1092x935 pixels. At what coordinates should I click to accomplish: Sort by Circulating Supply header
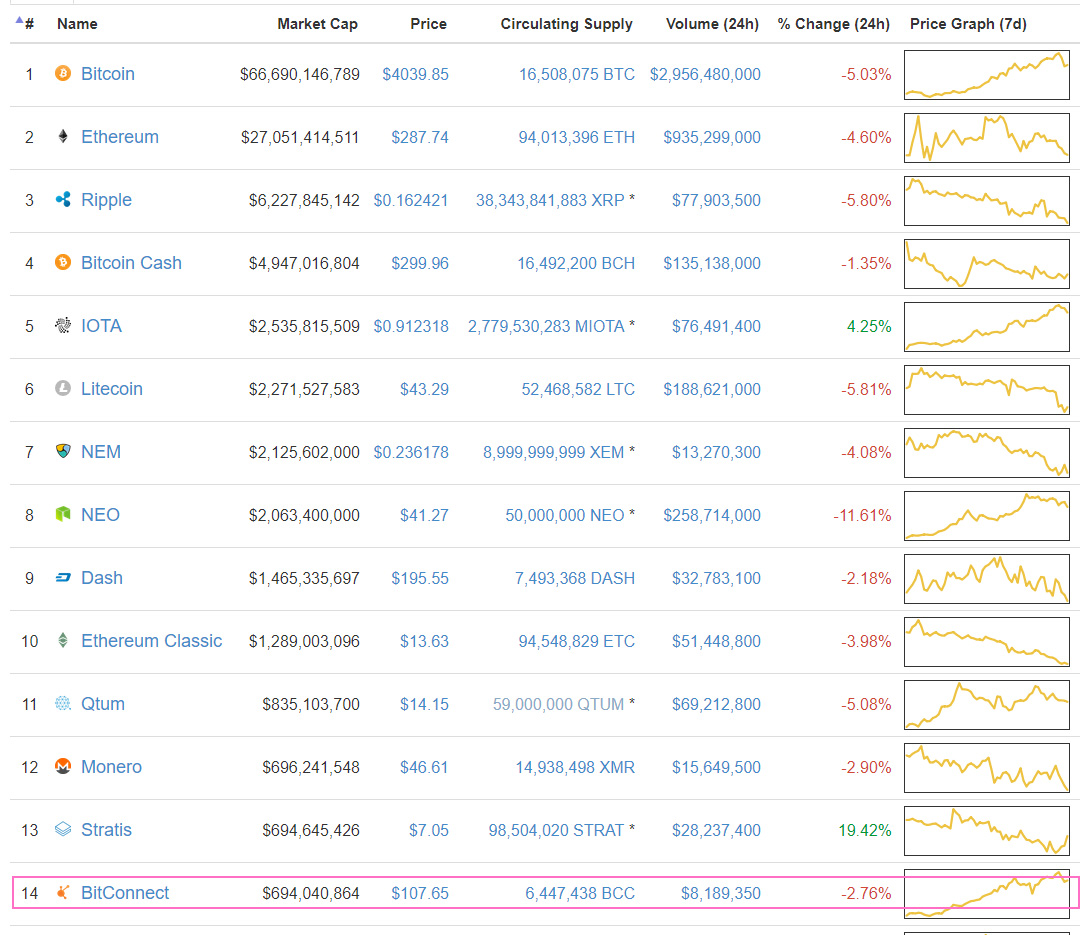(x=566, y=24)
